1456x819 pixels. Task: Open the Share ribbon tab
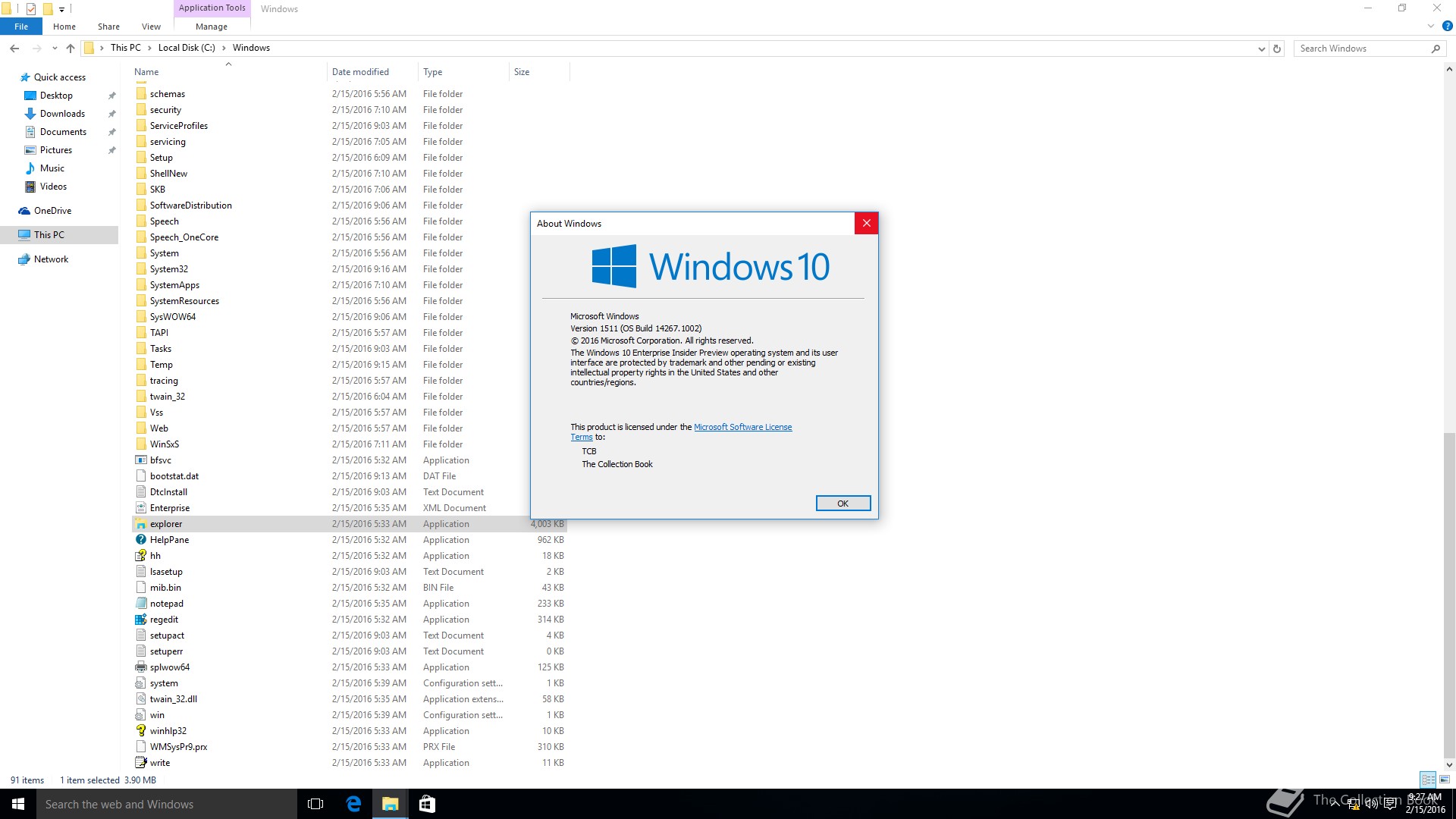pyautogui.click(x=108, y=27)
